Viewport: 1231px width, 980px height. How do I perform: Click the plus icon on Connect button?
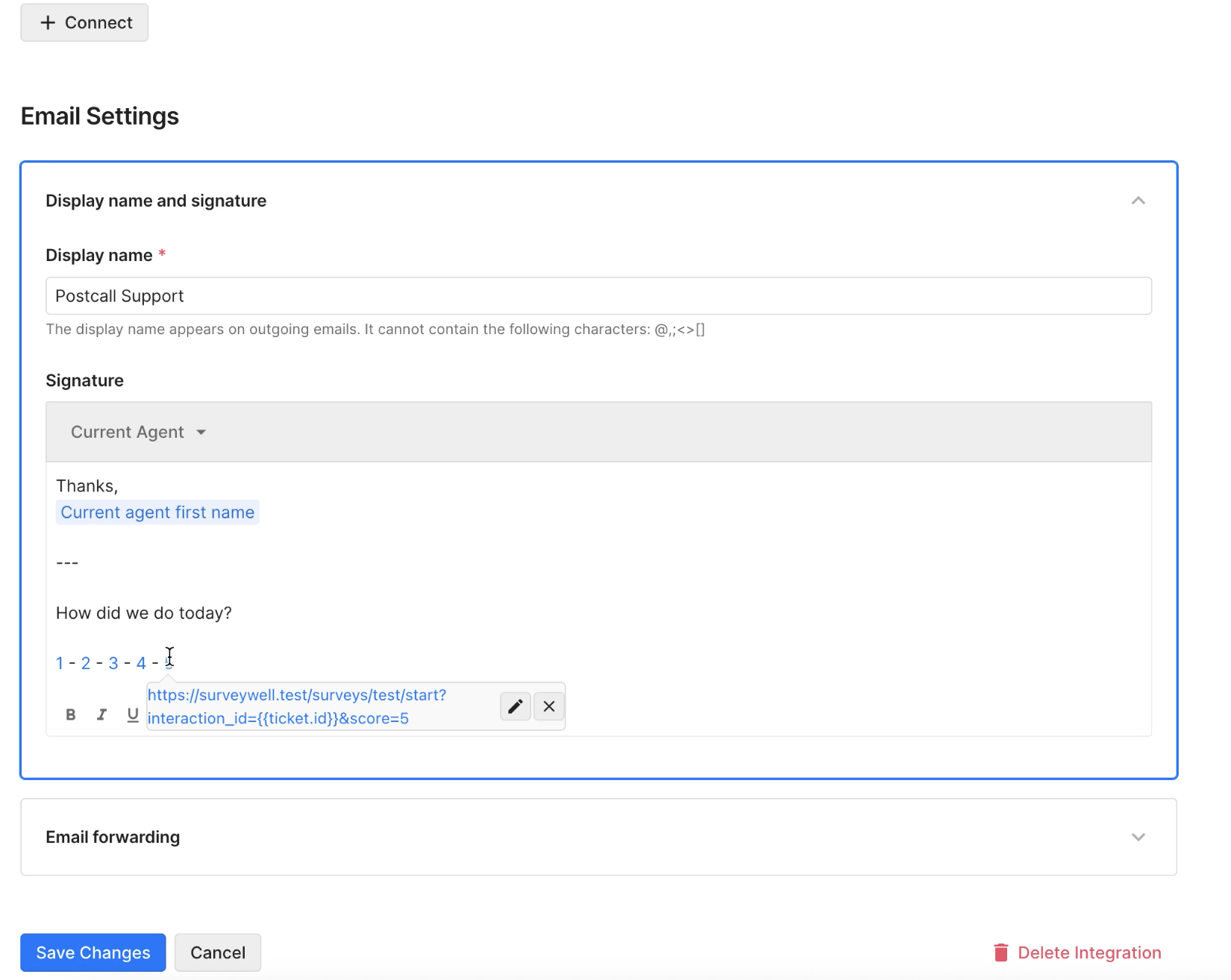click(48, 22)
